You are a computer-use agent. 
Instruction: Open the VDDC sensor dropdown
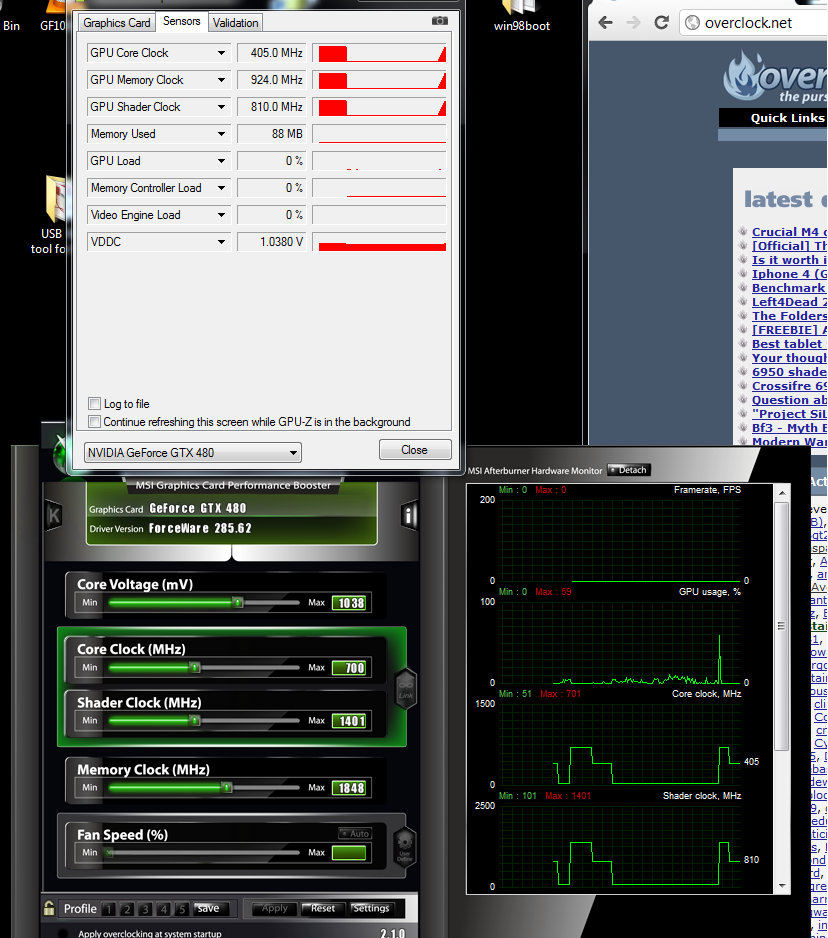(221, 242)
